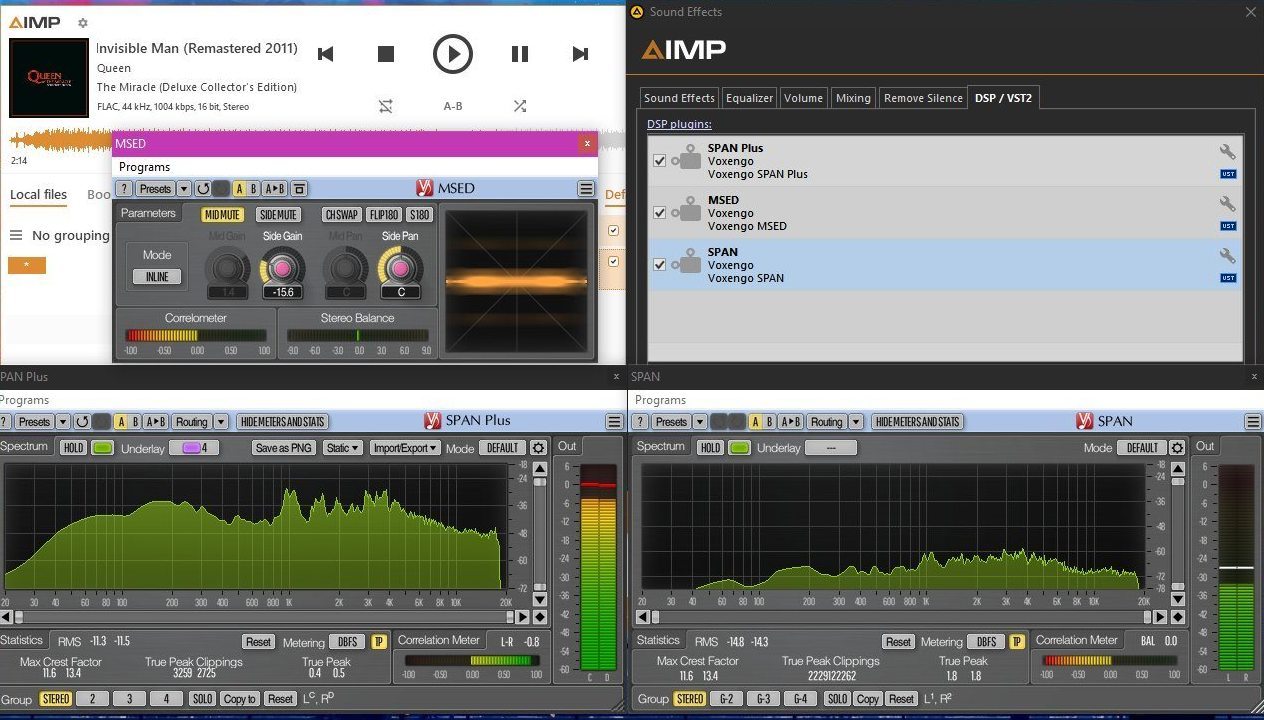Open SPAN plugin wrench settings
The width and height of the screenshot is (1264, 720).
tap(1227, 256)
